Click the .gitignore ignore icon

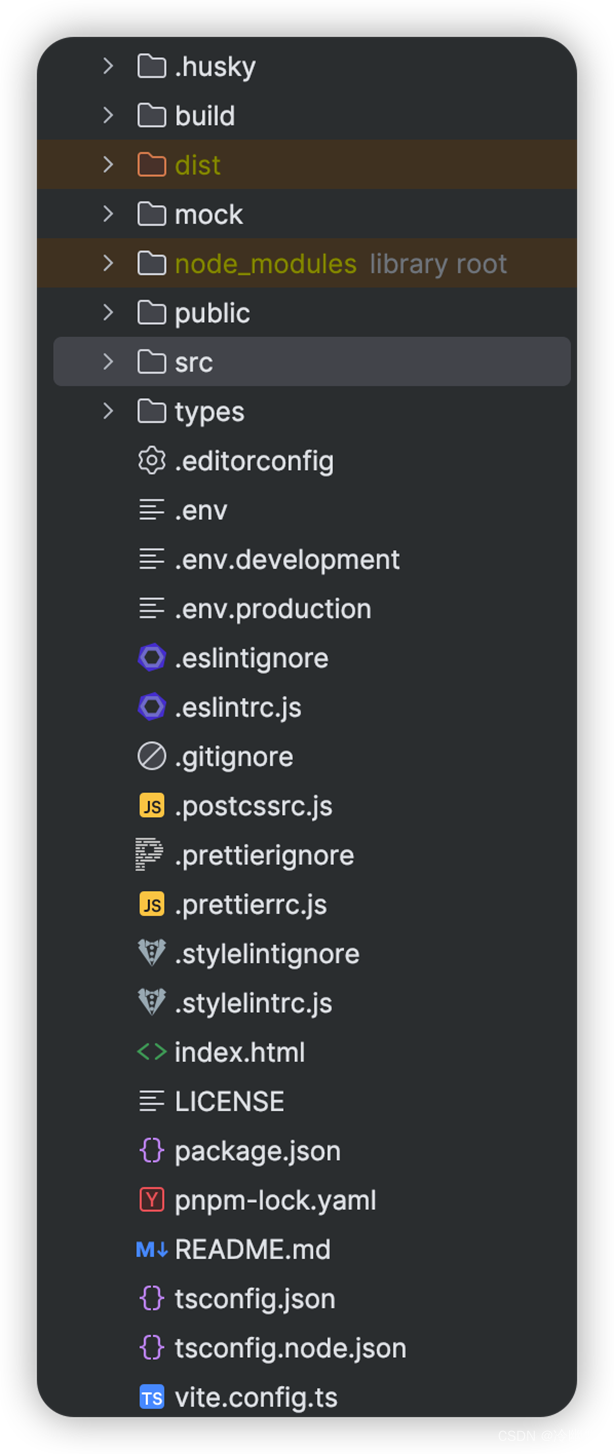152,756
